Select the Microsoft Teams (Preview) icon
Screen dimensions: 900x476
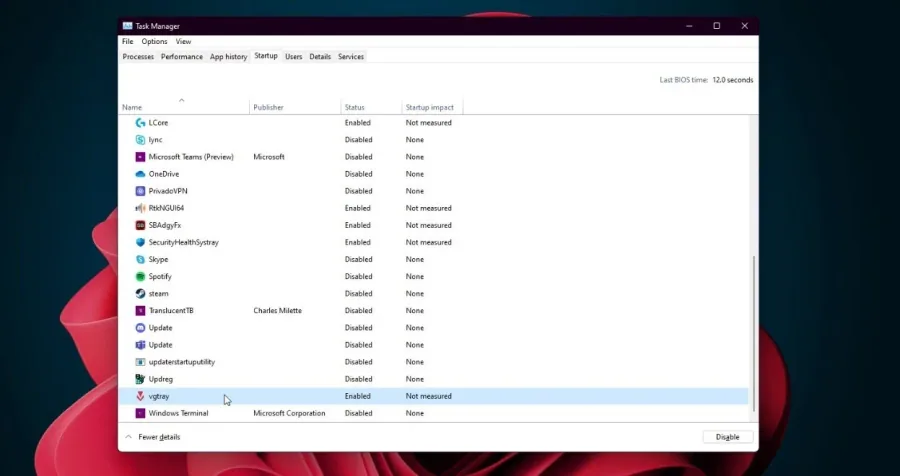[140, 157]
